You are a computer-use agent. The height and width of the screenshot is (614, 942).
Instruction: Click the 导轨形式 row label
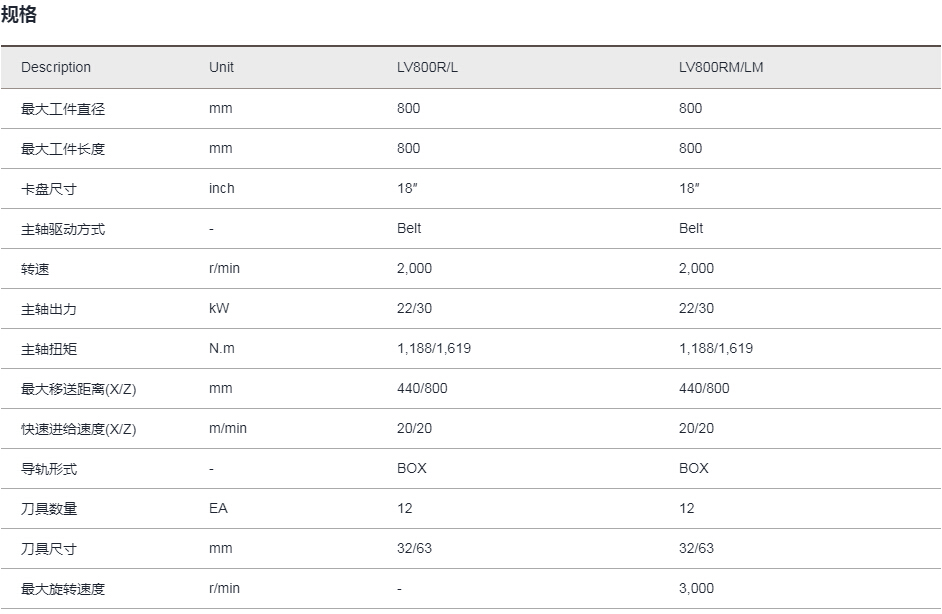point(49,469)
